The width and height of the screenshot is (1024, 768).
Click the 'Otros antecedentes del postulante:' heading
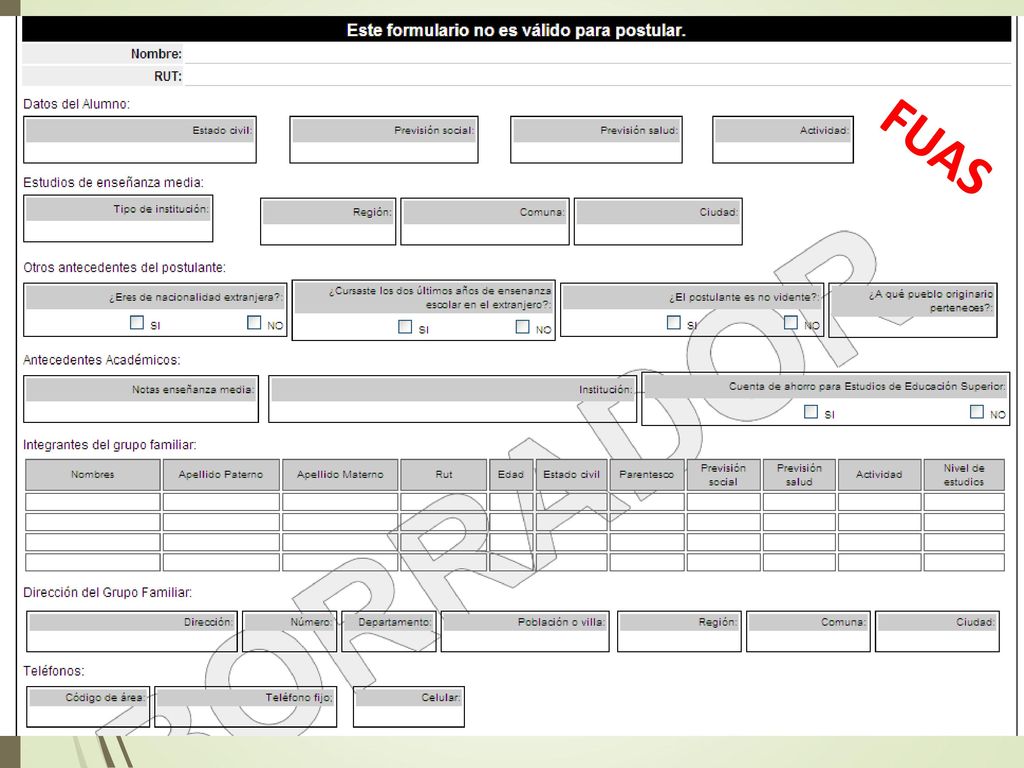(125, 267)
